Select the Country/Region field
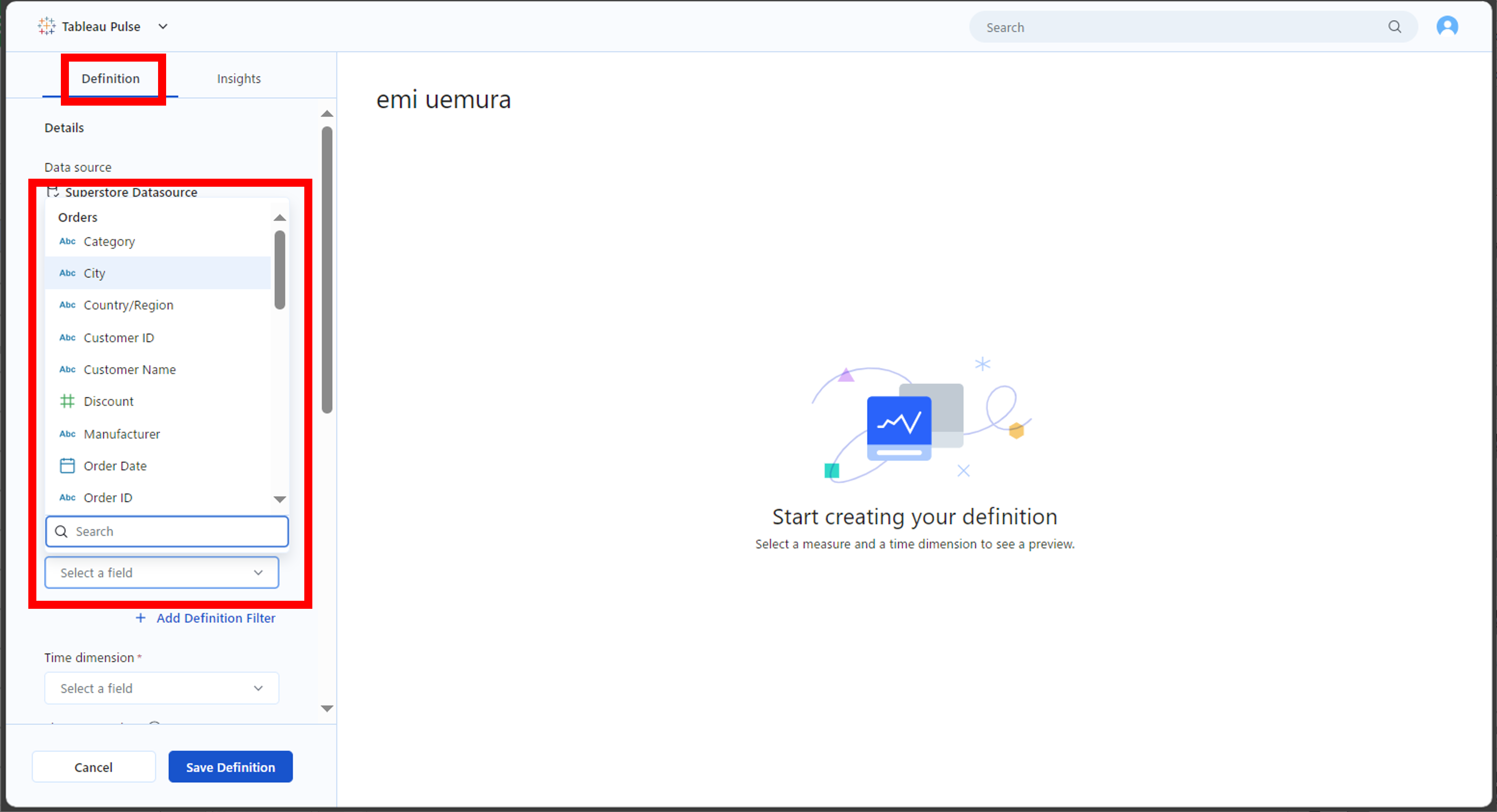Screen dimensions: 1497x812 (158, 305)
